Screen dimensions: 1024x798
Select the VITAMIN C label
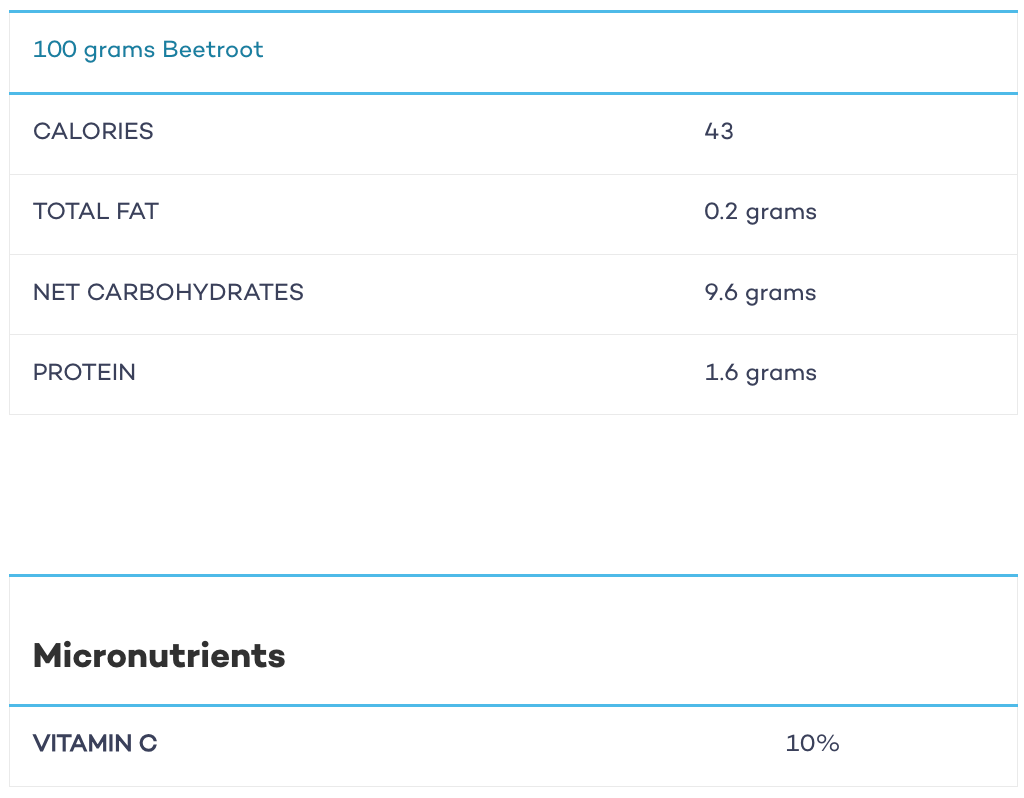click(x=95, y=743)
